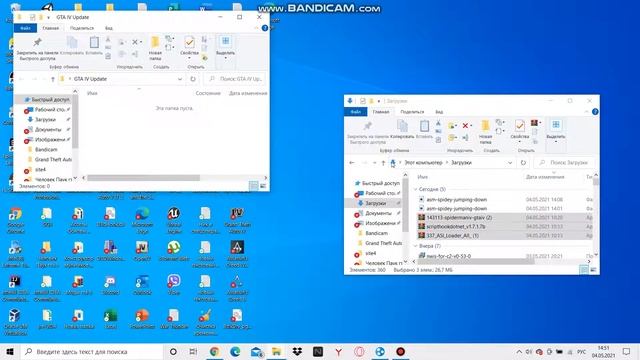The height and width of the screenshot is (360, 640).
Task: Expand address history dropdown in Загрузки window
Action: coord(510,162)
